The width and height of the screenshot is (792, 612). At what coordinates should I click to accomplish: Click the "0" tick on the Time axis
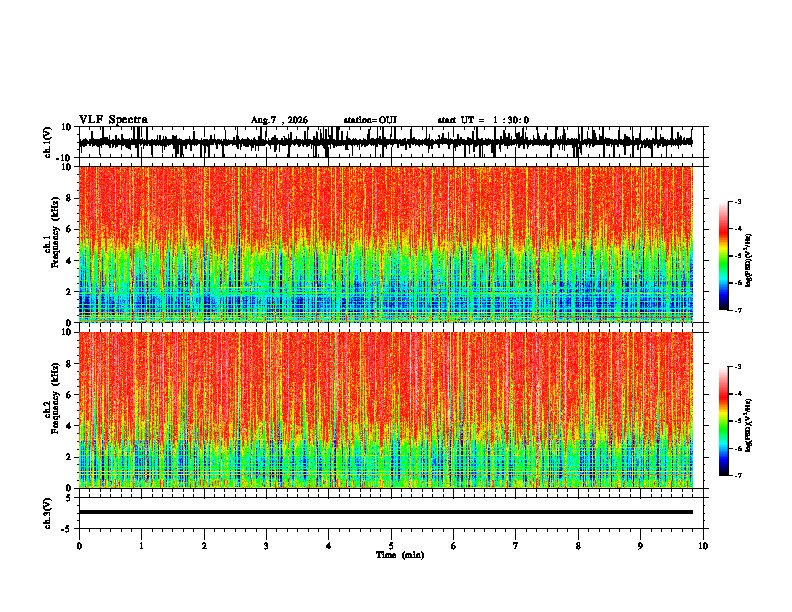click(79, 546)
